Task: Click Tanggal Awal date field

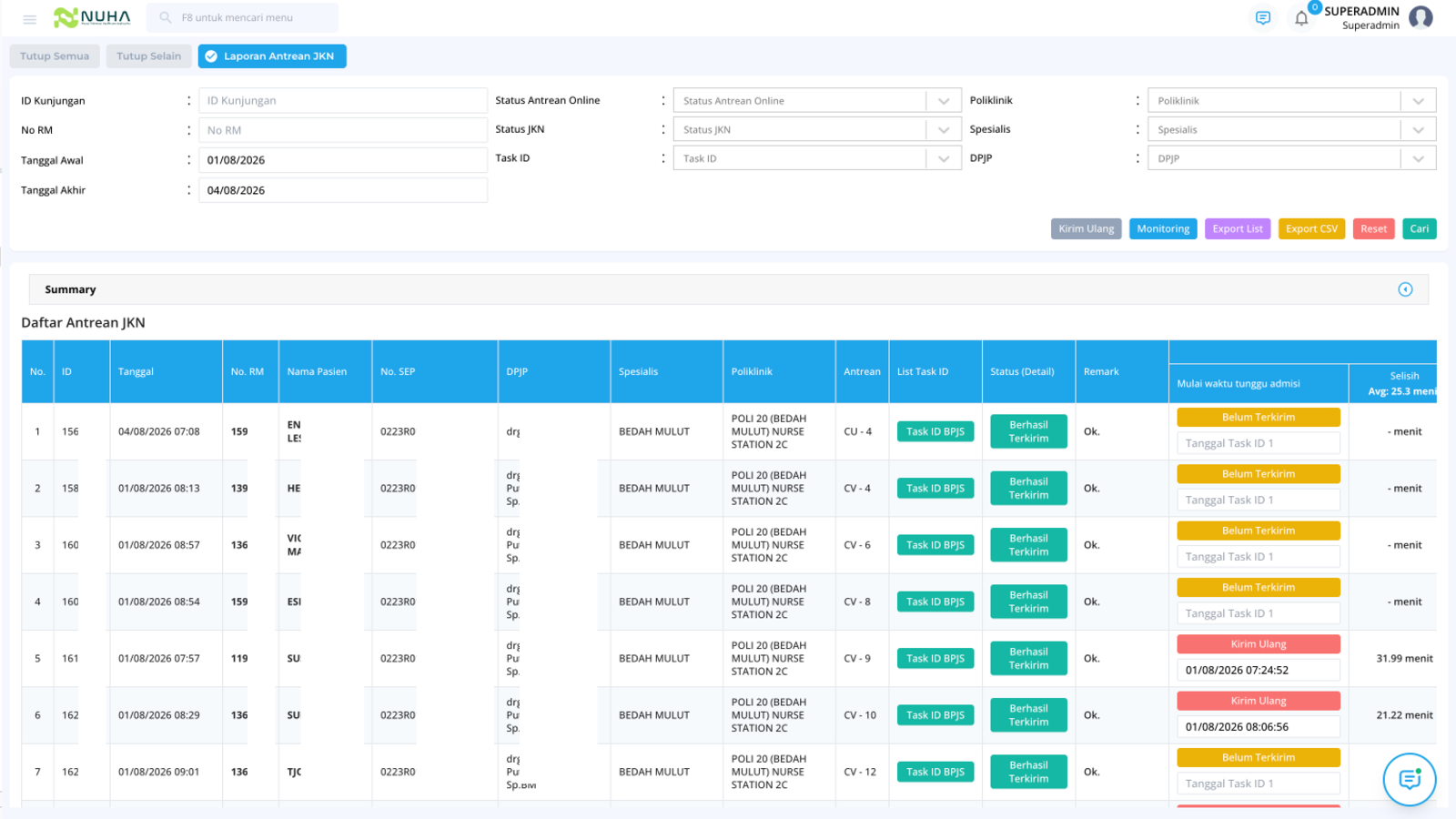Action: click(x=343, y=160)
